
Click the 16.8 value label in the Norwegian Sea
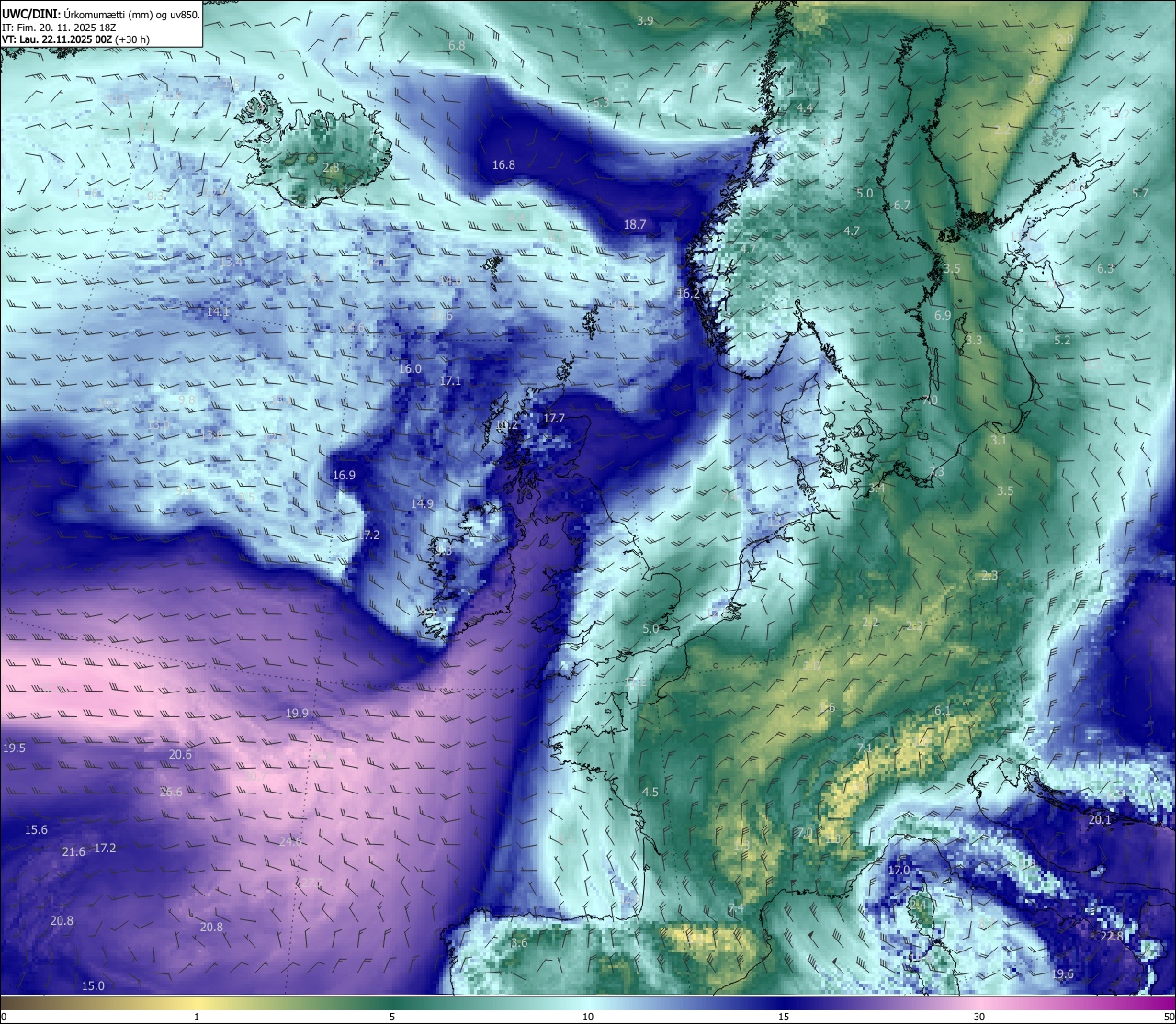click(503, 165)
